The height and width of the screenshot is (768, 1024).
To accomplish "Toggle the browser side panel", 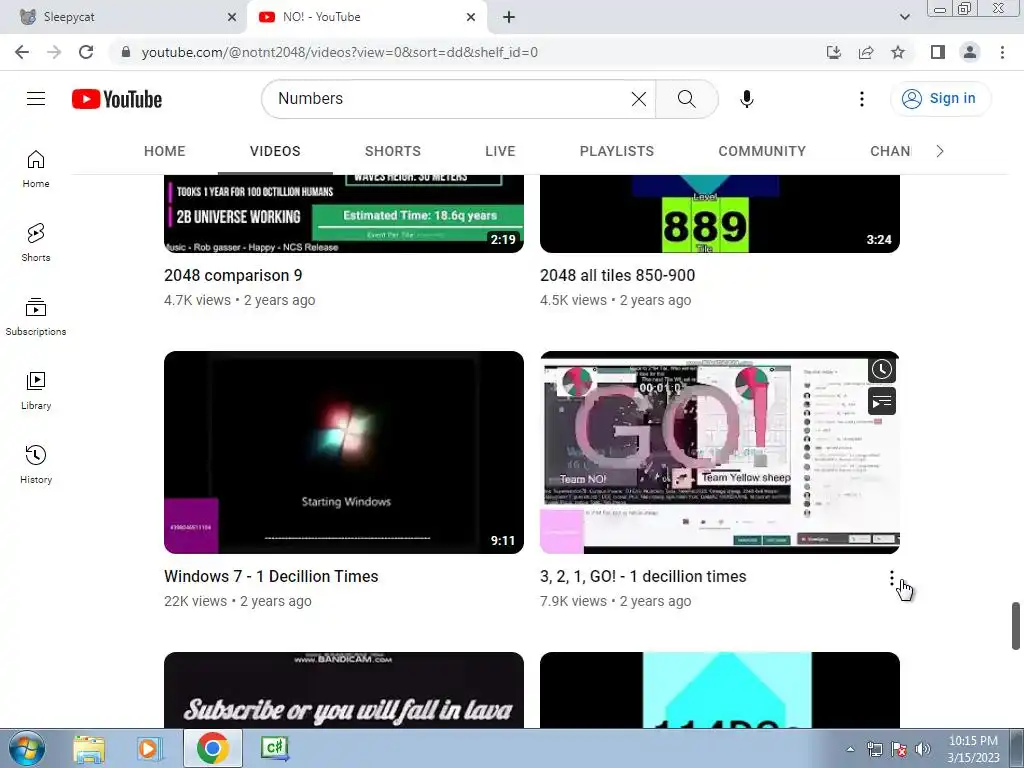I will 938,52.
